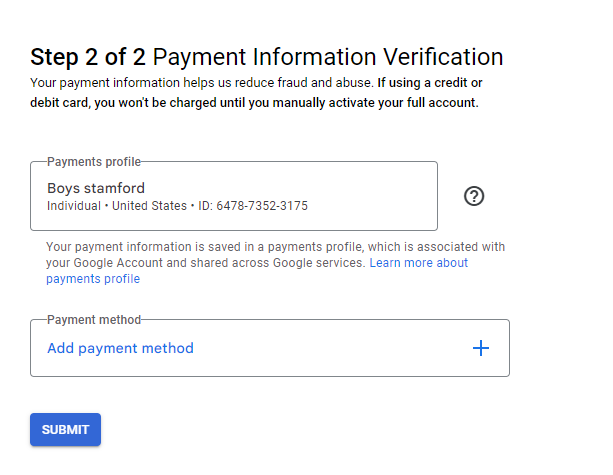This screenshot has height=475, width=613.
Task: Click the bold credit or debit card notice
Action: pos(256,93)
